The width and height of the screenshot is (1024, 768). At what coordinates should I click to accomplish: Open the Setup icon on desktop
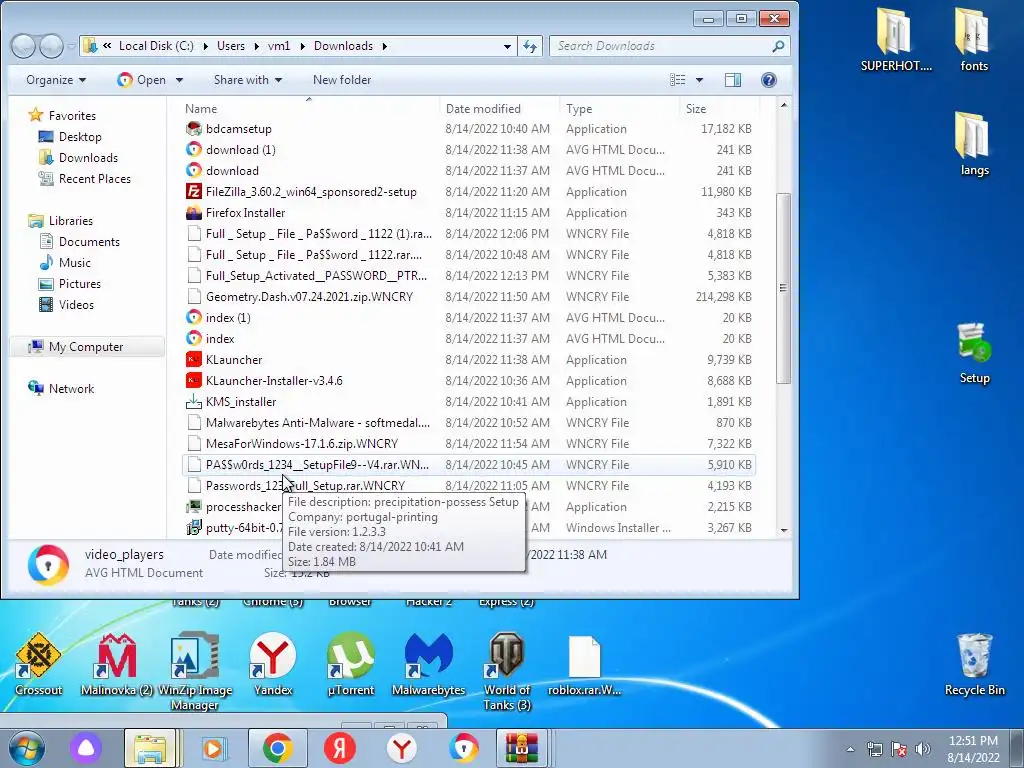(974, 353)
